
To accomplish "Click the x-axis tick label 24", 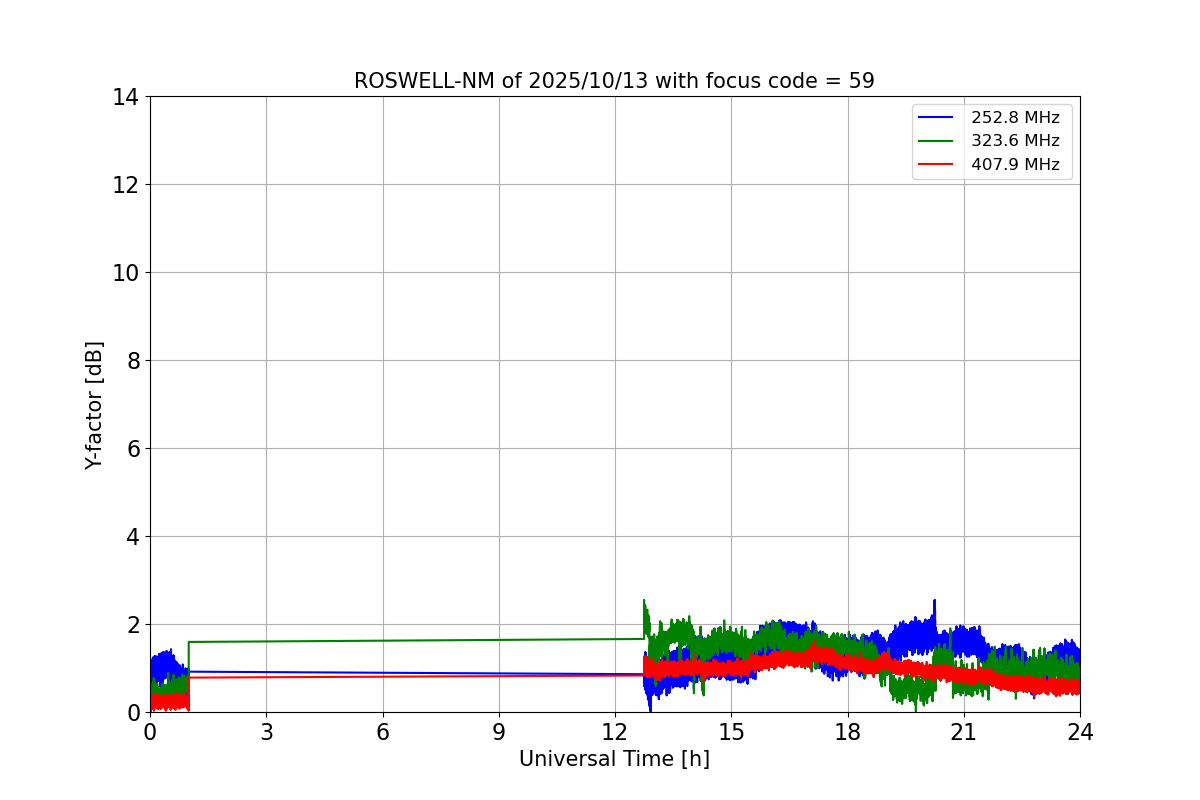I will point(1080,732).
